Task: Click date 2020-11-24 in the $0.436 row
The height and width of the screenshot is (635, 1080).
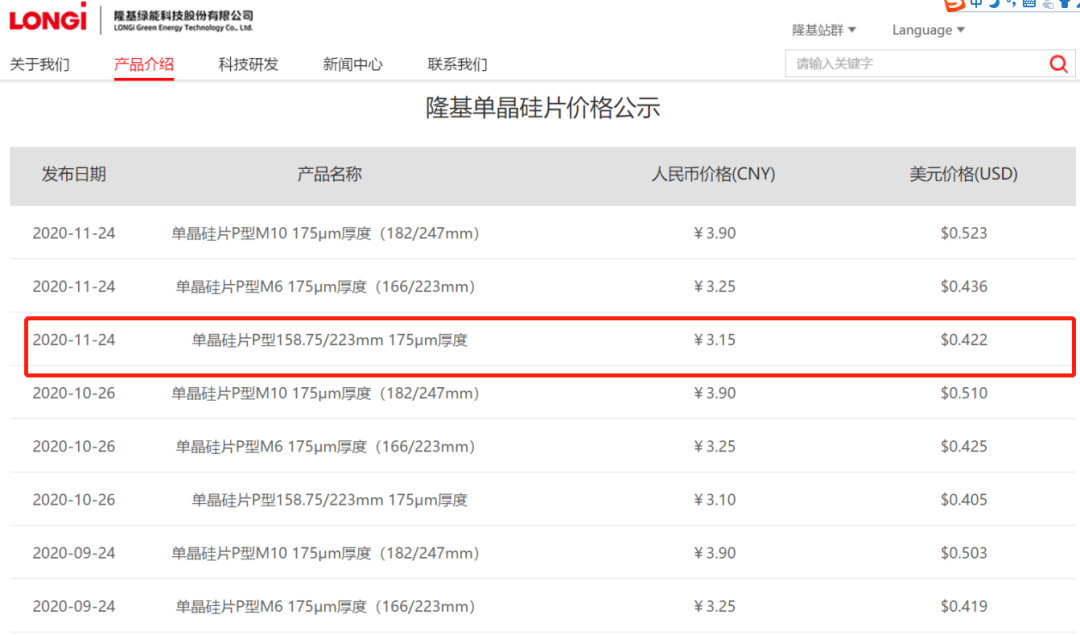Action: [x=74, y=287]
